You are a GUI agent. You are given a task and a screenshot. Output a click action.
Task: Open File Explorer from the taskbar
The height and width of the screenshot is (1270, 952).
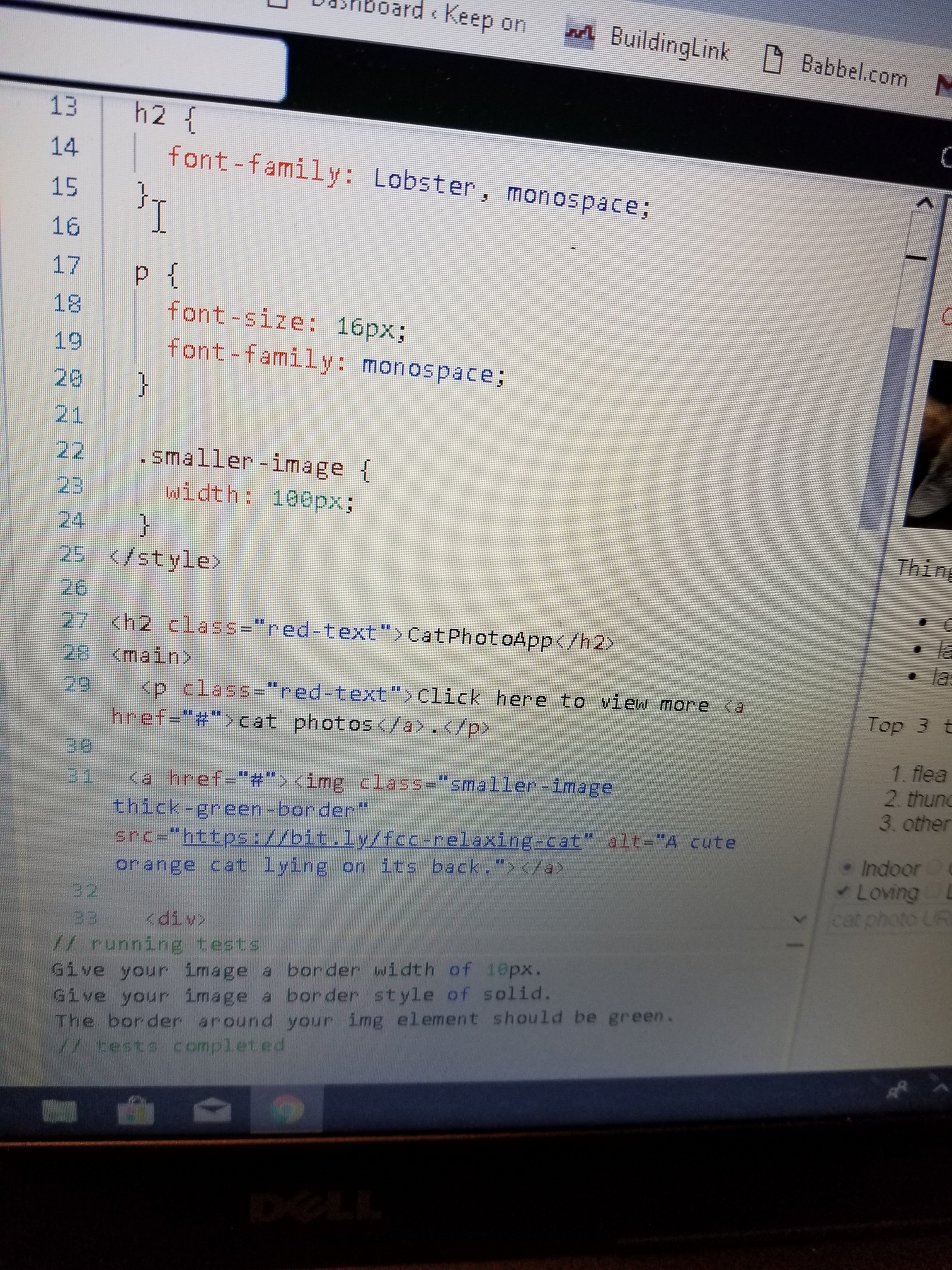tap(60, 1111)
